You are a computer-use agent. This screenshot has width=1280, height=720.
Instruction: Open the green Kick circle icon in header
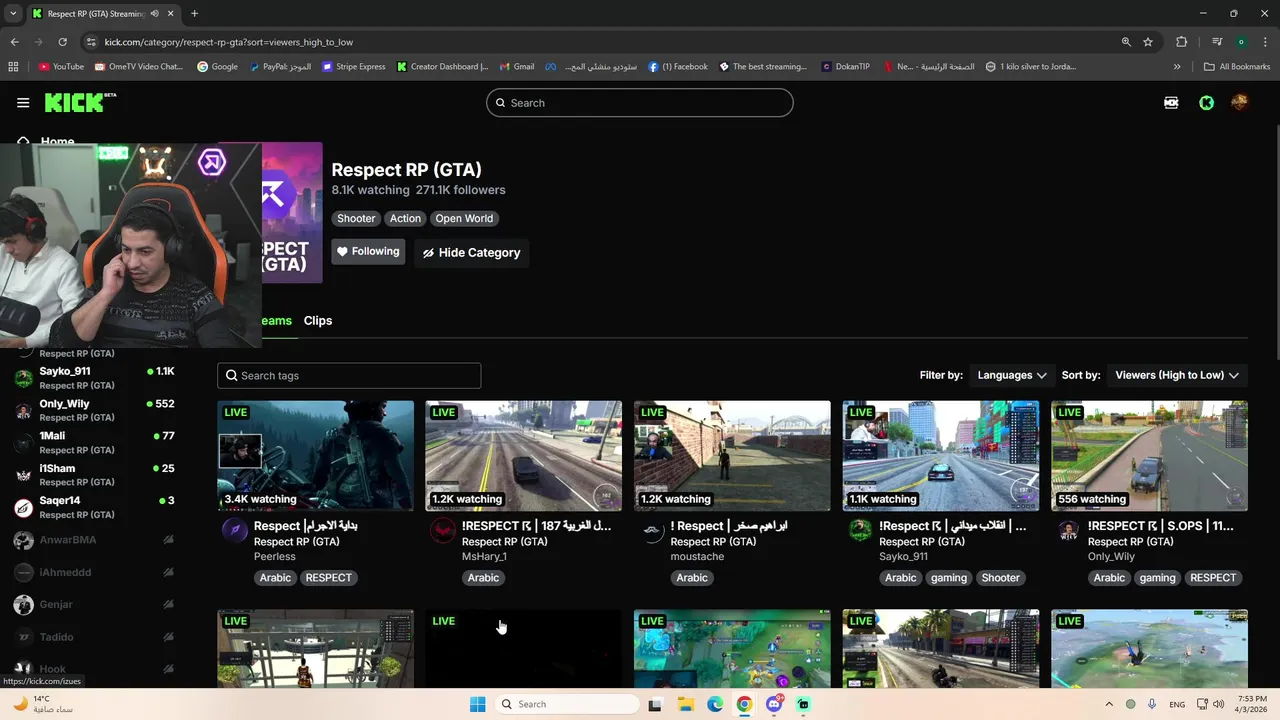(1206, 102)
